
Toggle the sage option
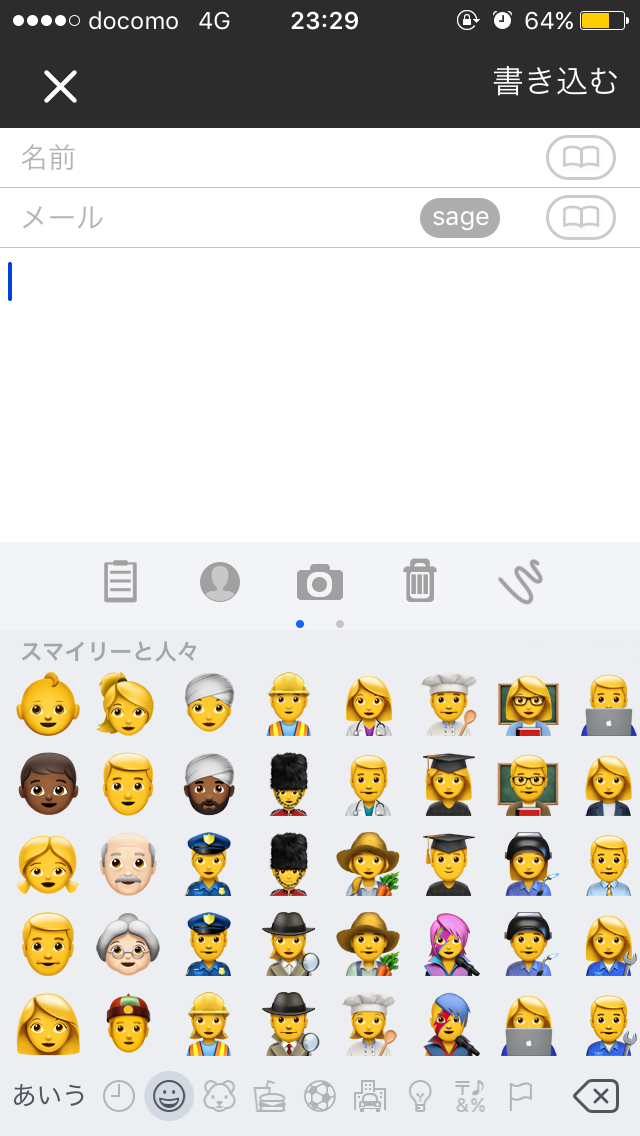coord(460,217)
